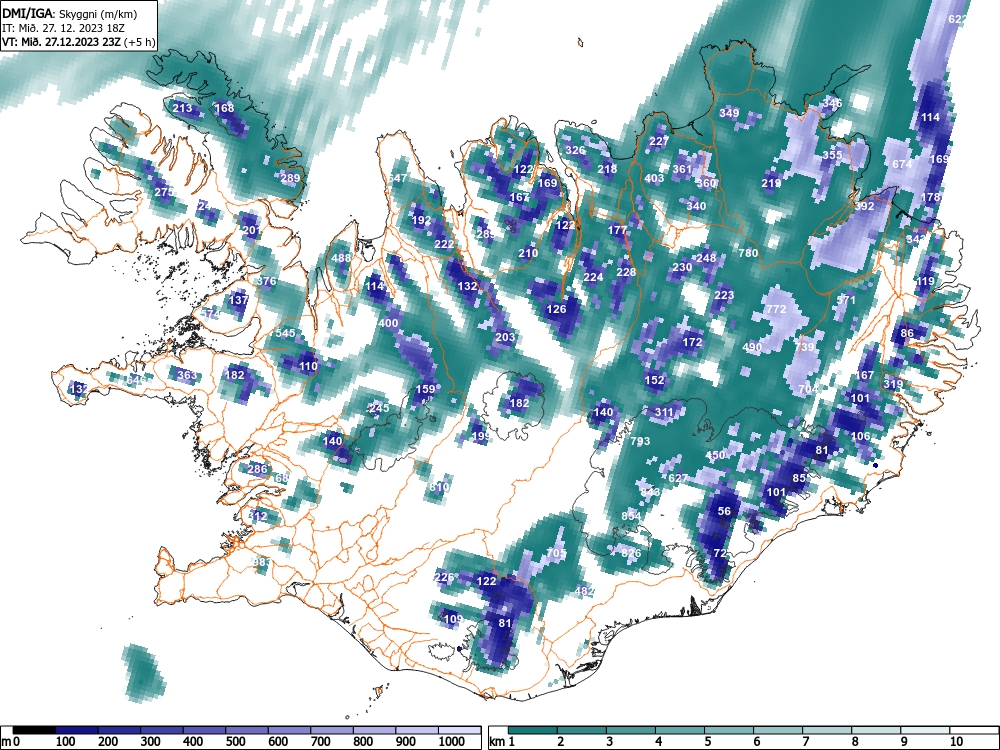Click visibility value 627
Image resolution: width=1000 pixels, height=750 pixels.
pyautogui.click(x=678, y=478)
